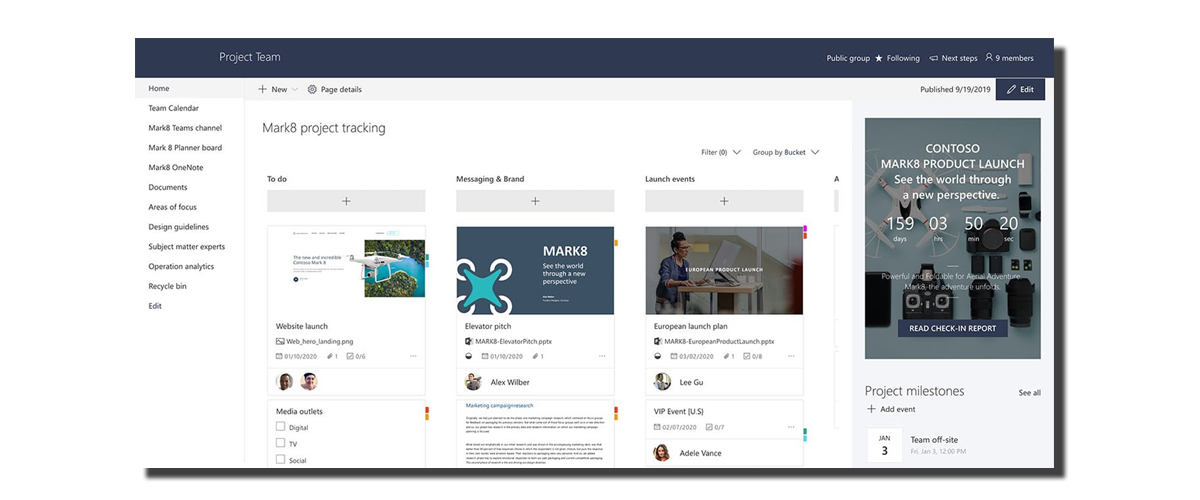Click the Following star icon
The height and width of the screenshot is (500, 1200).
click(879, 58)
